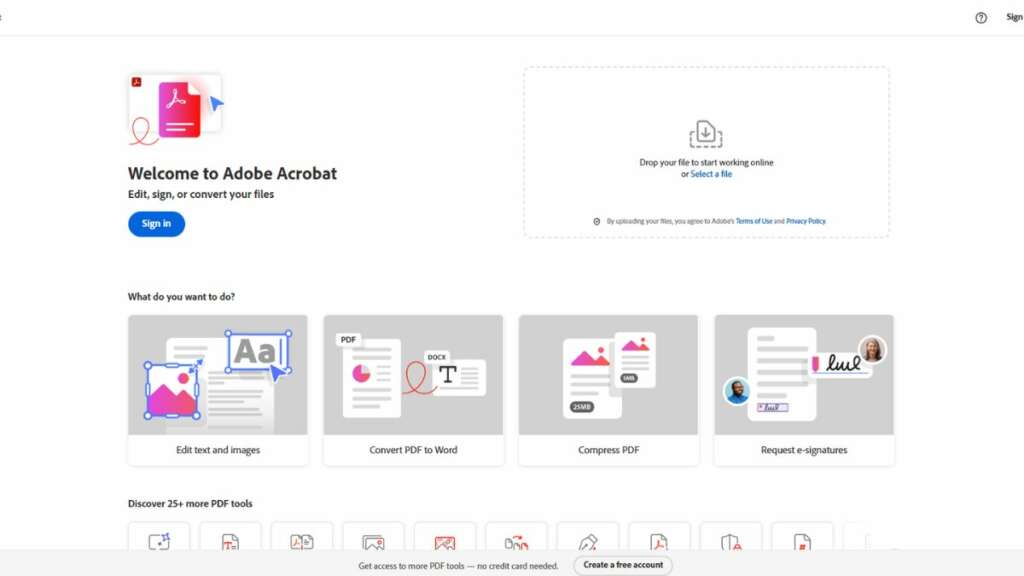
Task: Click the dashed file drop zone area
Action: click(x=706, y=152)
